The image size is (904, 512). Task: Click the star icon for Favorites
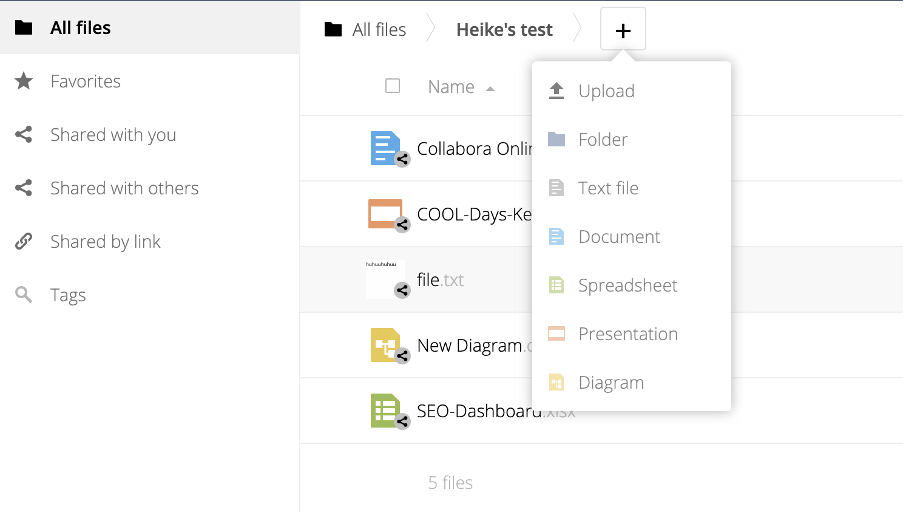coord(24,82)
